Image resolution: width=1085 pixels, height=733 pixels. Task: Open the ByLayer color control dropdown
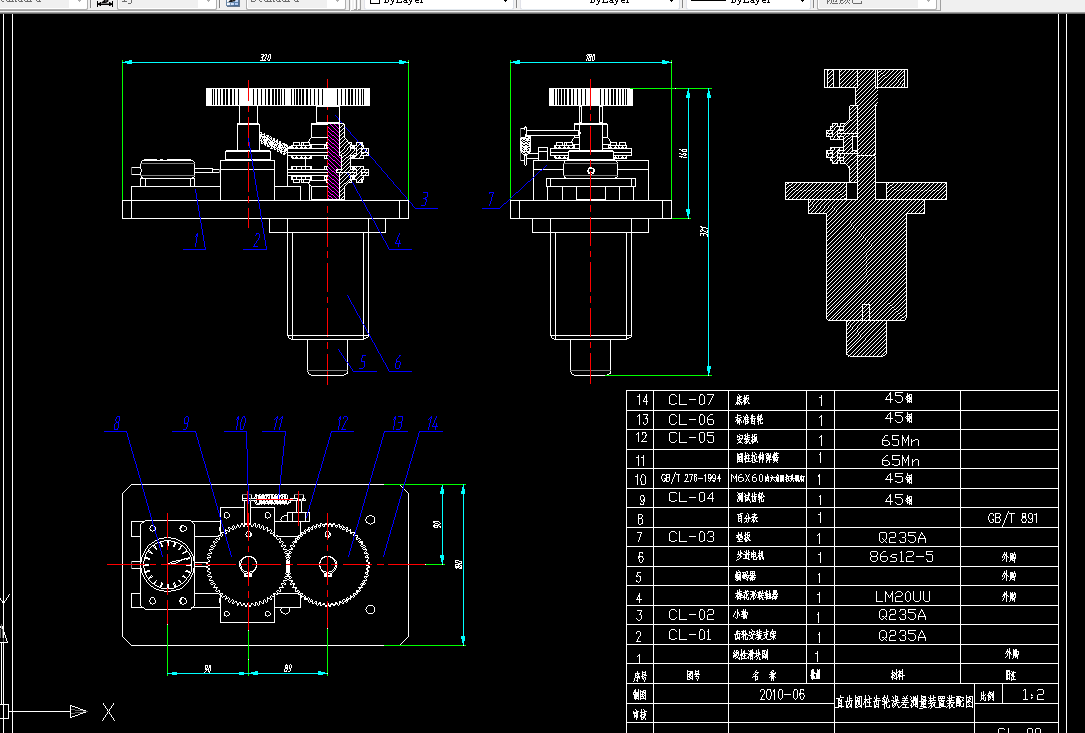[x=439, y=3]
